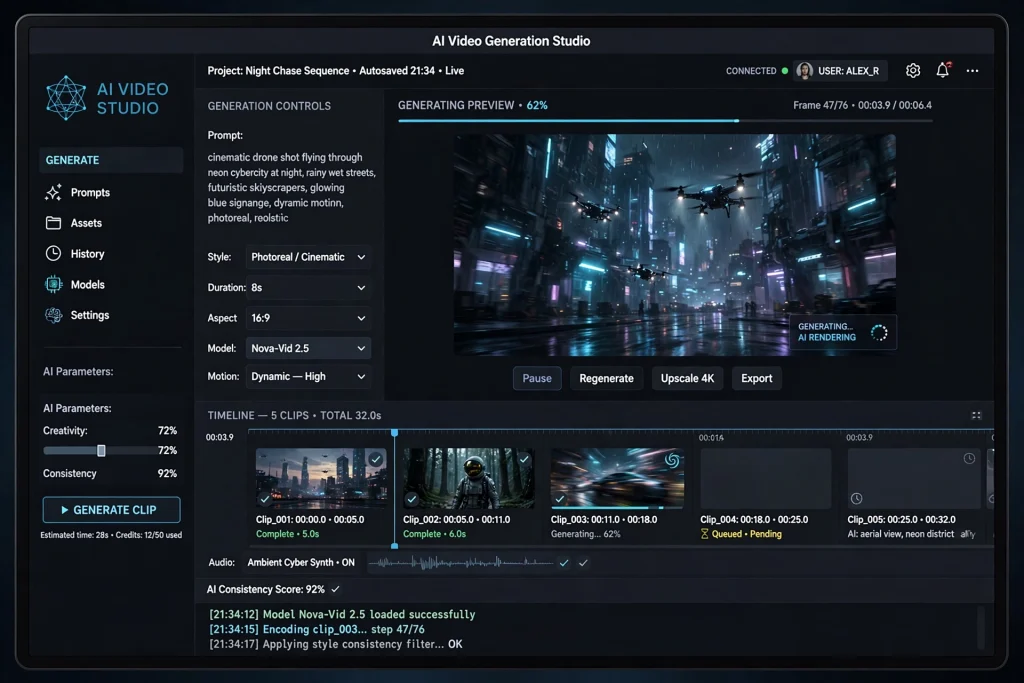Toggle first audio track checkmark
Viewport: 1024px width, 683px height.
tap(564, 562)
